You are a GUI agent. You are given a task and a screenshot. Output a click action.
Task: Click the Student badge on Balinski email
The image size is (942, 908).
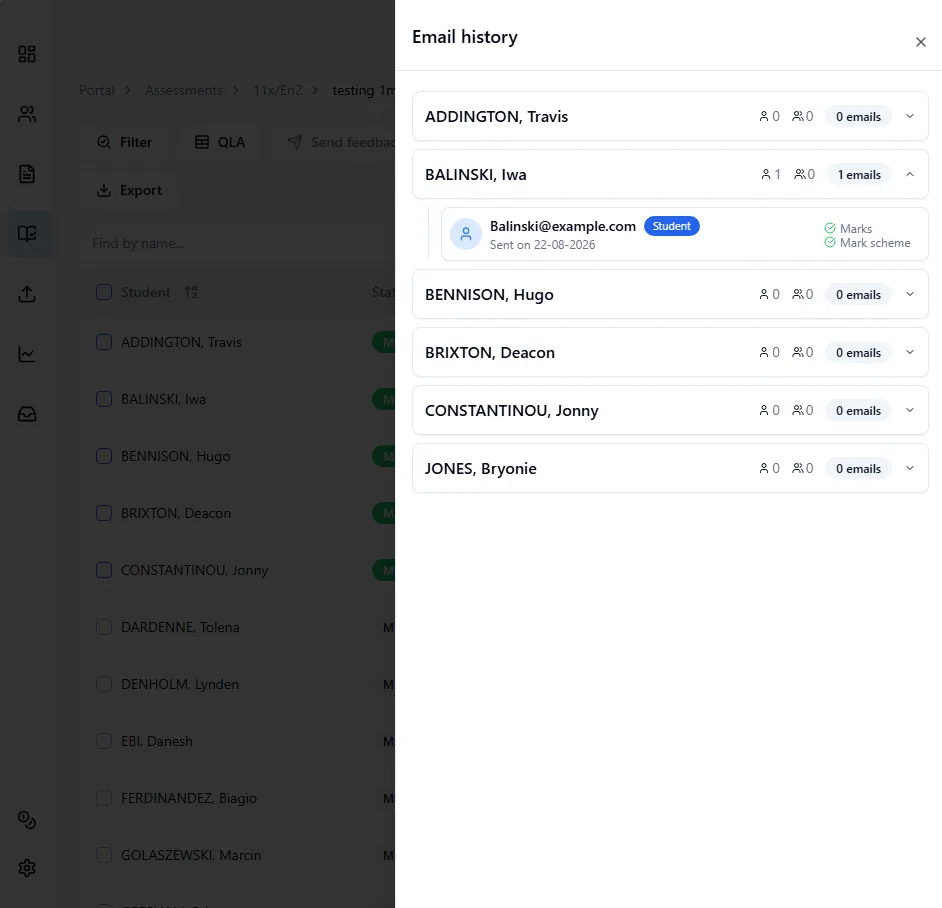coord(672,226)
